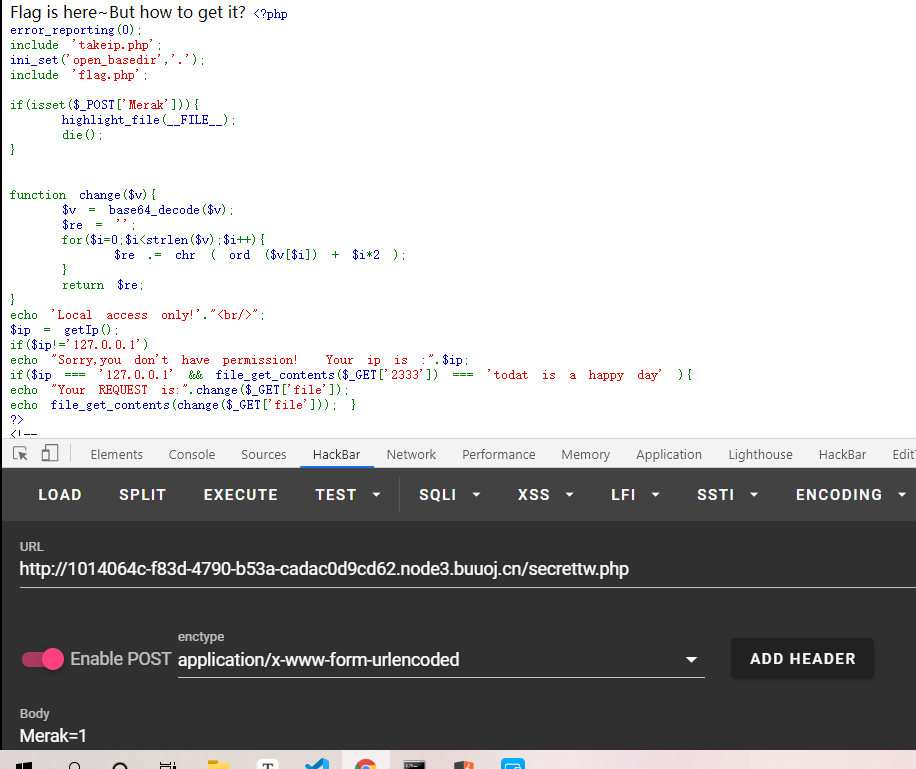Open File Explorer from the taskbar

click(219, 765)
